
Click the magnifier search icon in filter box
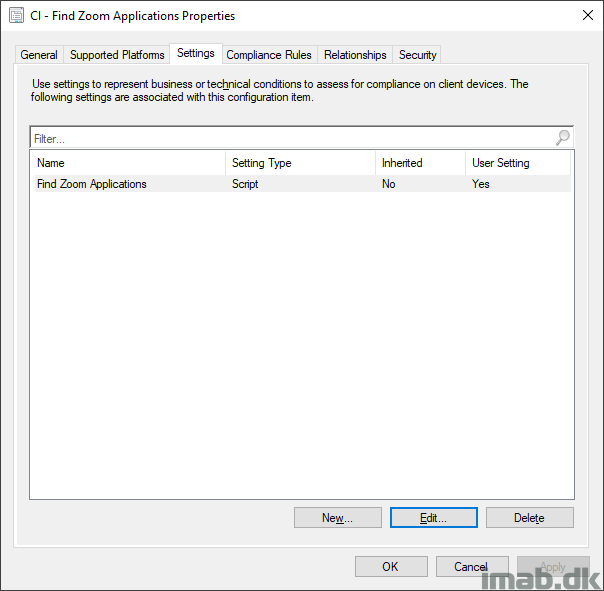click(562, 138)
